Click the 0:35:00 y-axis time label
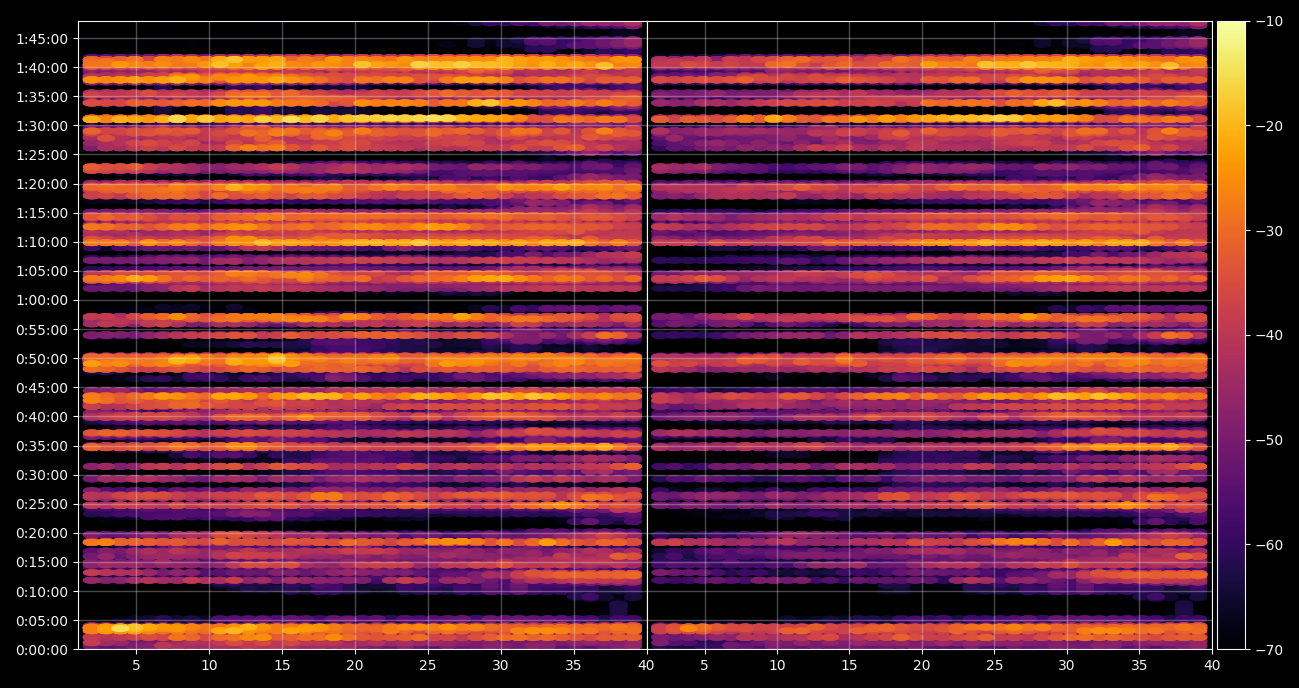Viewport: 1299px width, 688px height. coord(43,446)
